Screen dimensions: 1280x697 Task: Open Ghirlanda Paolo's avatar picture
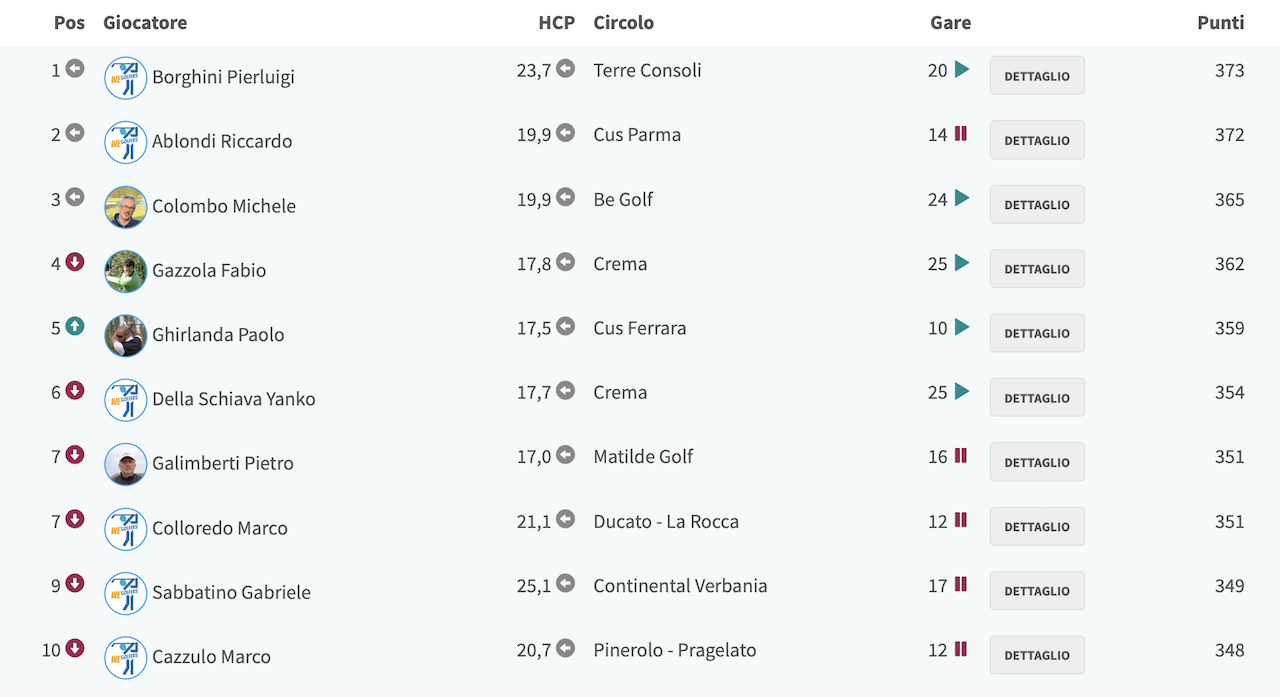[x=126, y=336]
